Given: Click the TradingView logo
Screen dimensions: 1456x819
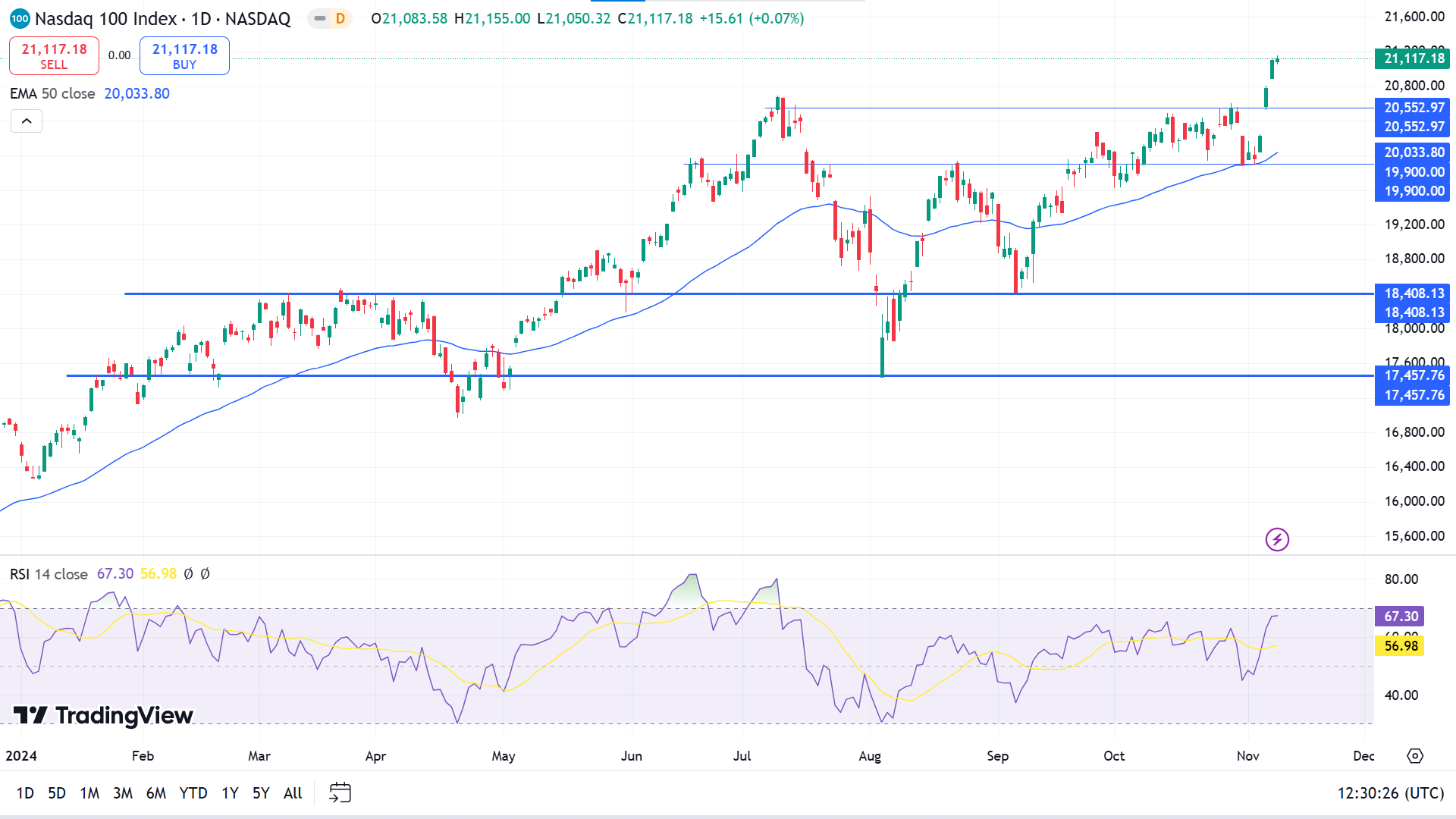Looking at the screenshot, I should point(103,715).
